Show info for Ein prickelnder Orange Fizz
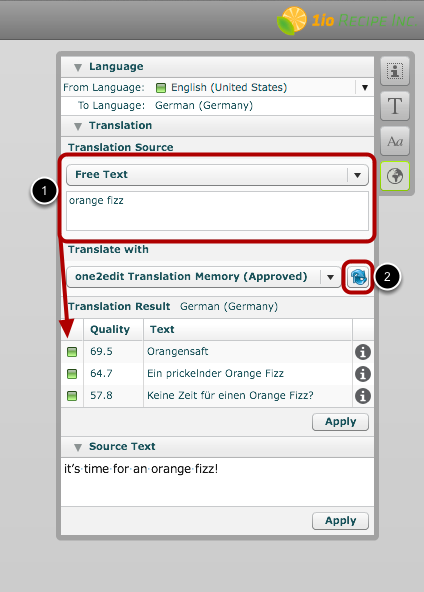The height and width of the screenshot is (592, 424). [x=362, y=374]
